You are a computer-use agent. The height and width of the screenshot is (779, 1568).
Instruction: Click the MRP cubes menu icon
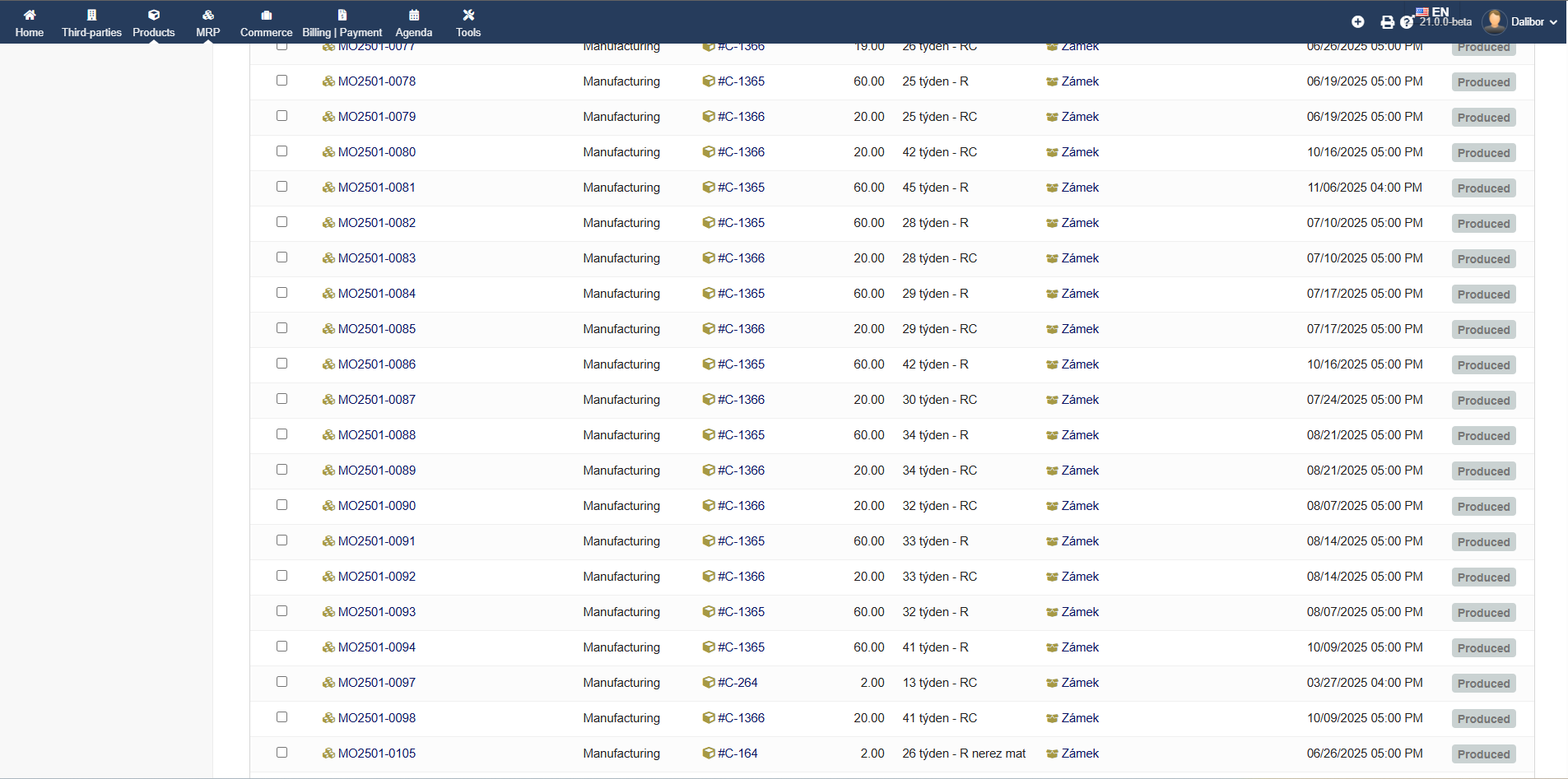[x=208, y=15]
